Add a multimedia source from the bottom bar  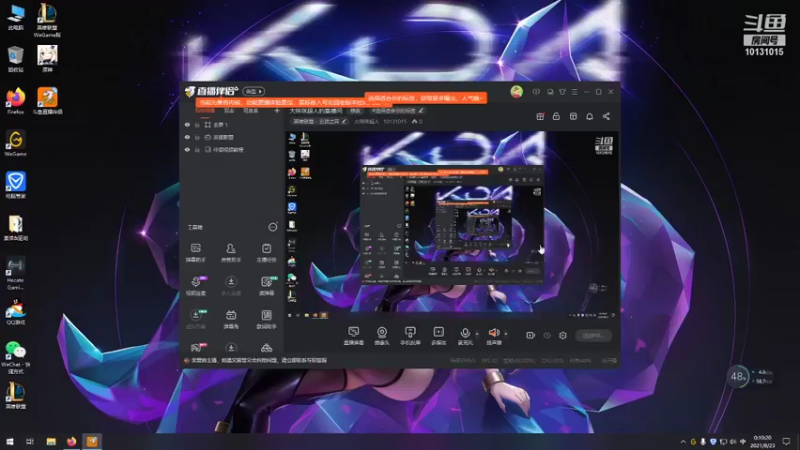point(438,336)
